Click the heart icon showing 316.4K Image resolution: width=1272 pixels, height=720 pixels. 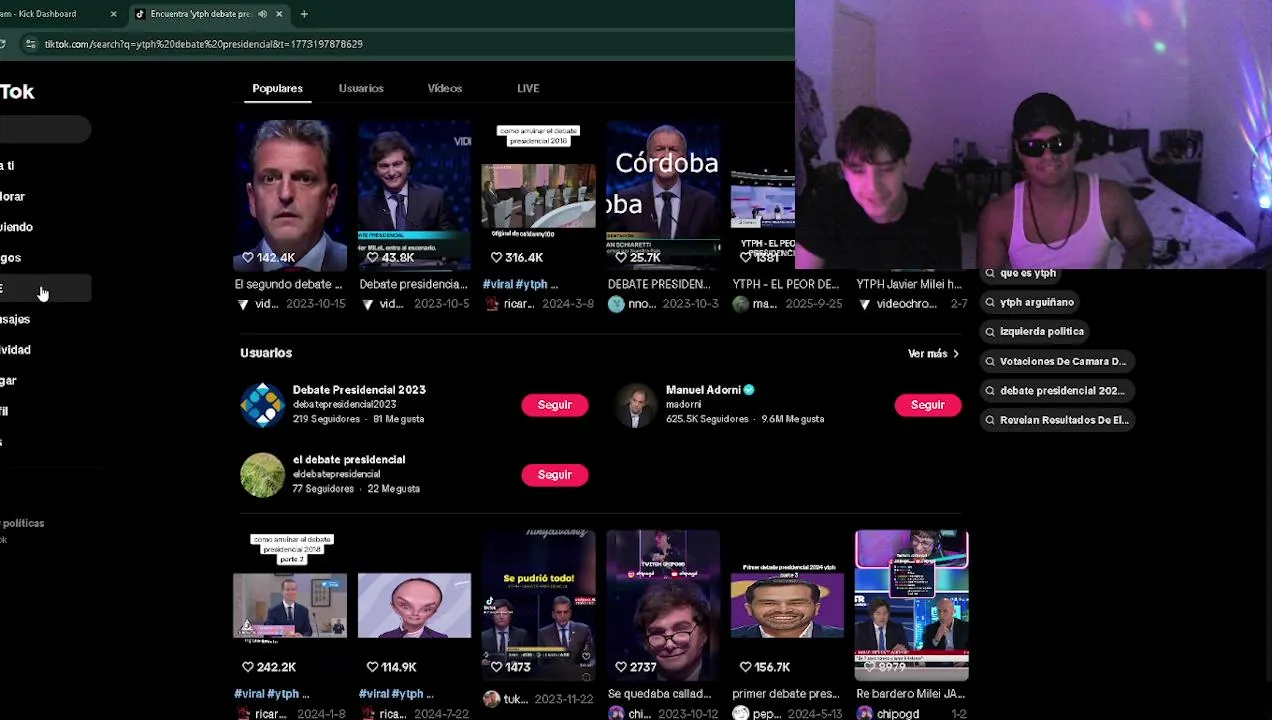[496, 258]
